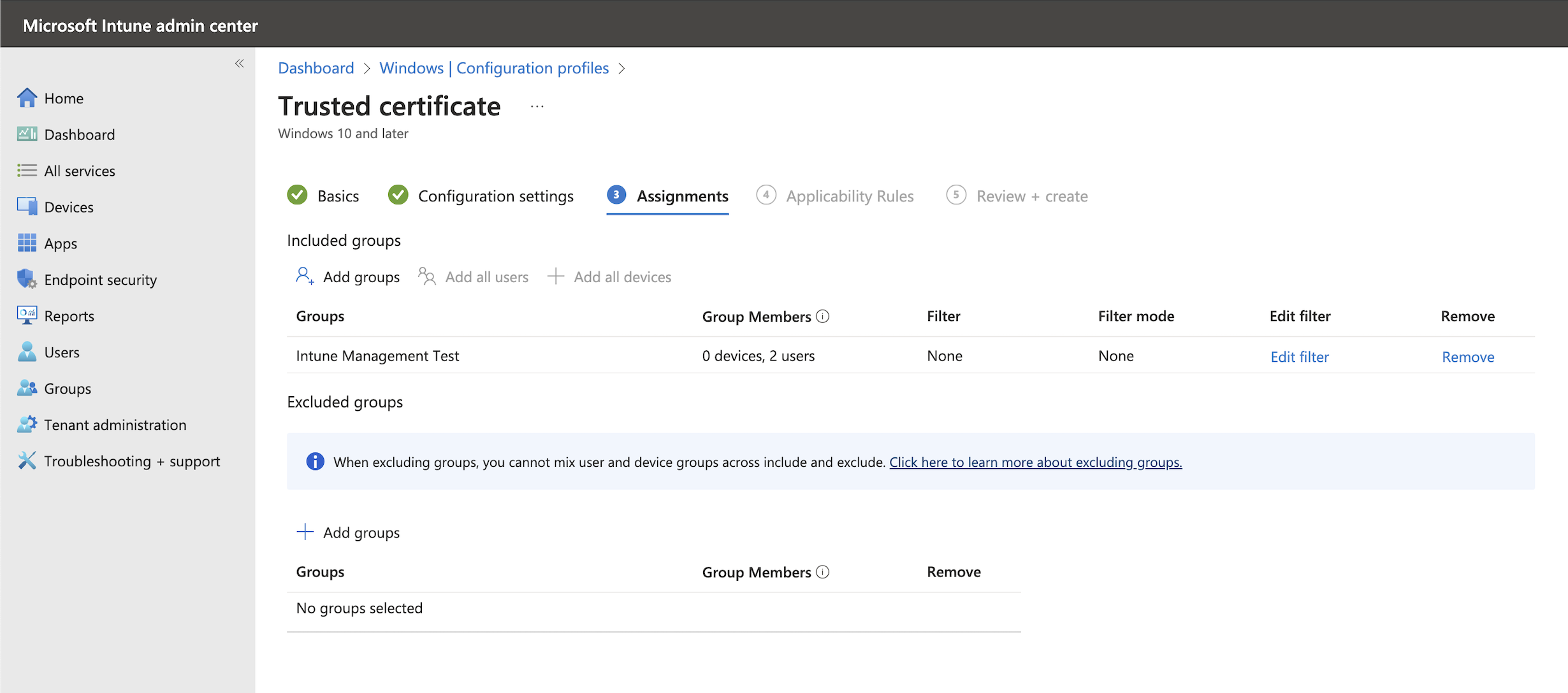The width and height of the screenshot is (1568, 693).
Task: Open the Groups section
Action: [x=68, y=388]
